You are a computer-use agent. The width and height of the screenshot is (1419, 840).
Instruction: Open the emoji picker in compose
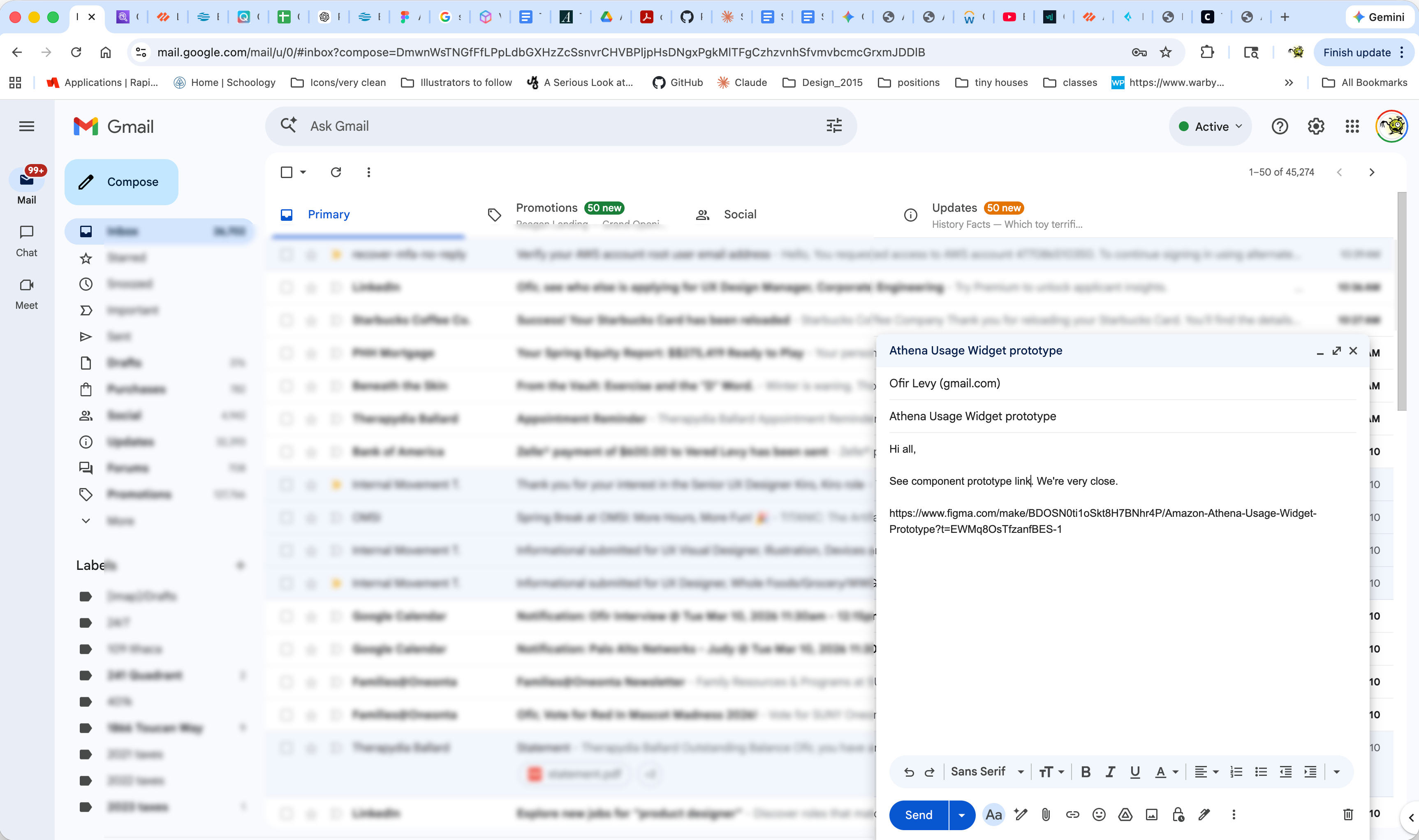coord(1099,815)
